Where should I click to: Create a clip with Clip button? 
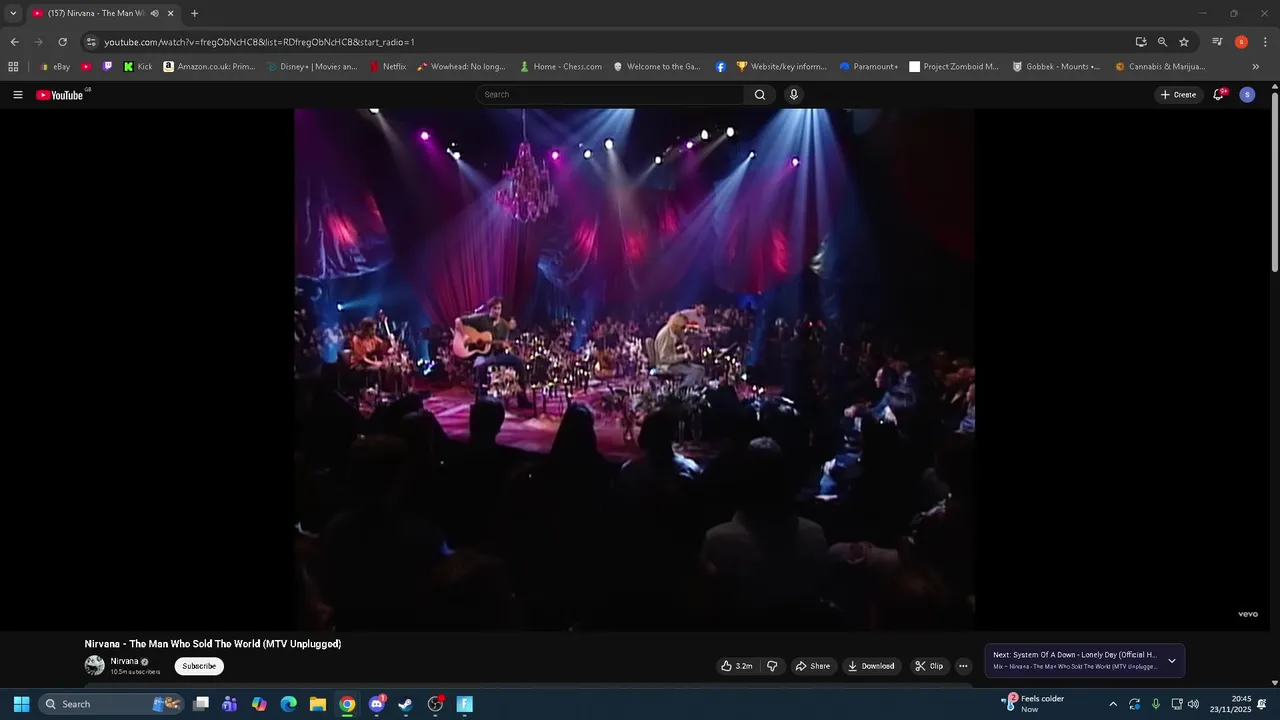(x=929, y=666)
